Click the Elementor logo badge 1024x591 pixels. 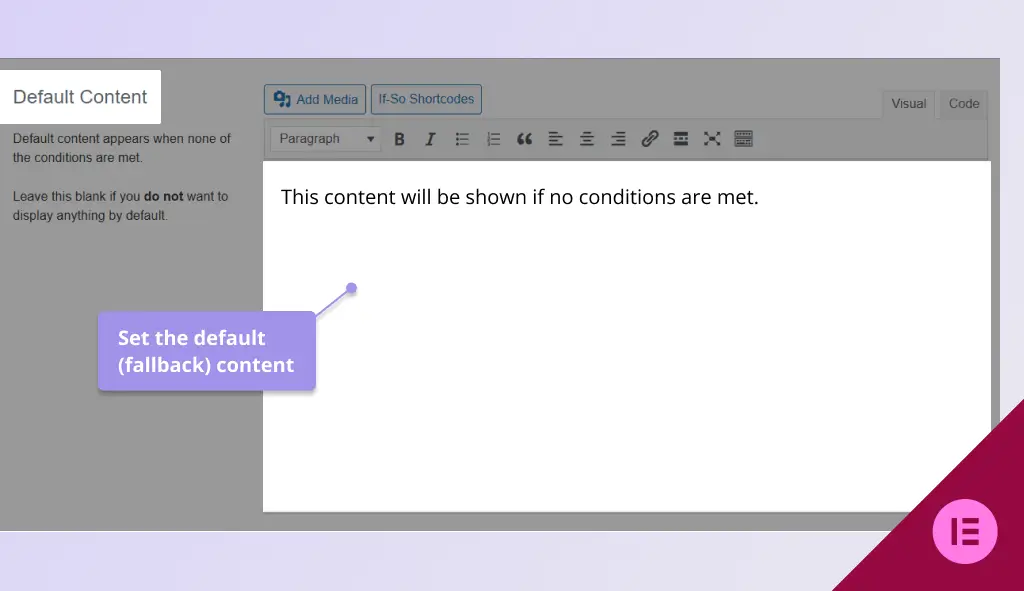(964, 532)
